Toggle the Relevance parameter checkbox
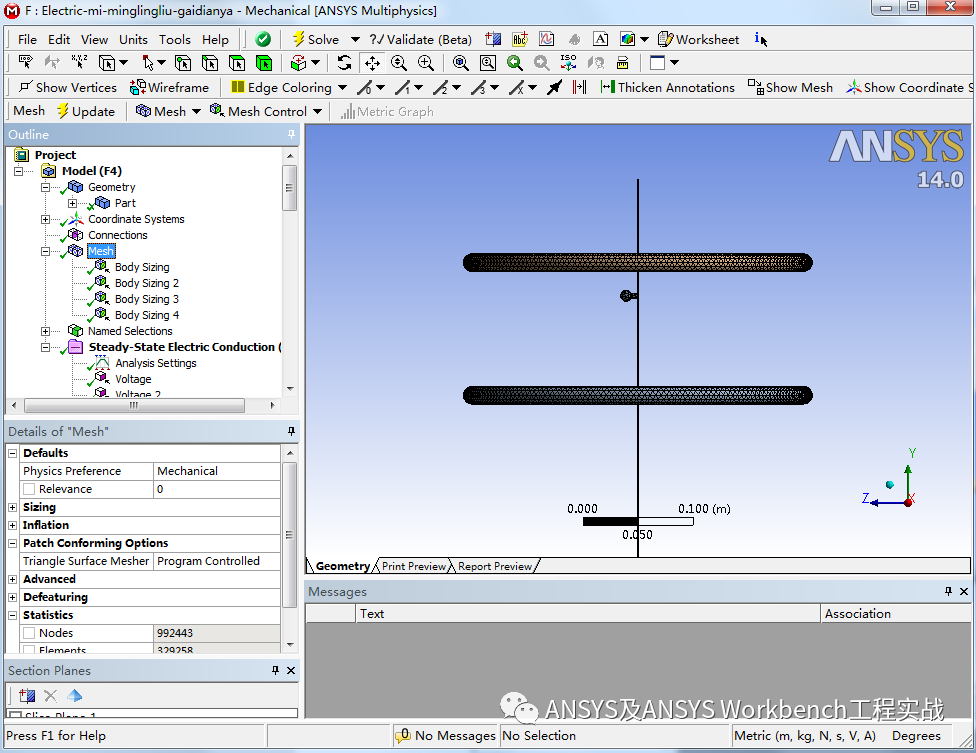 tap(29, 489)
